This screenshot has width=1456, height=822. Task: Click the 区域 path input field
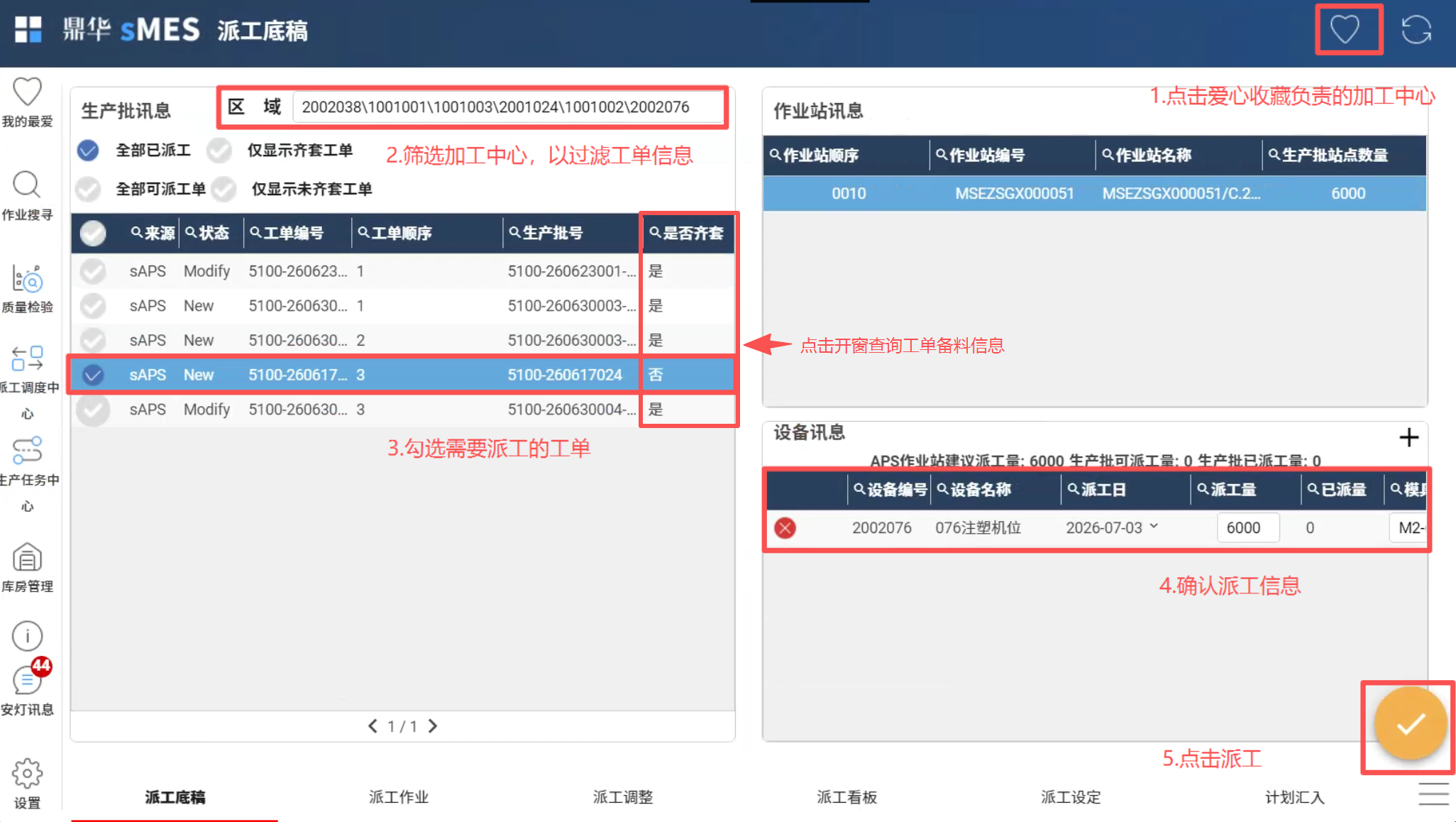pos(507,107)
